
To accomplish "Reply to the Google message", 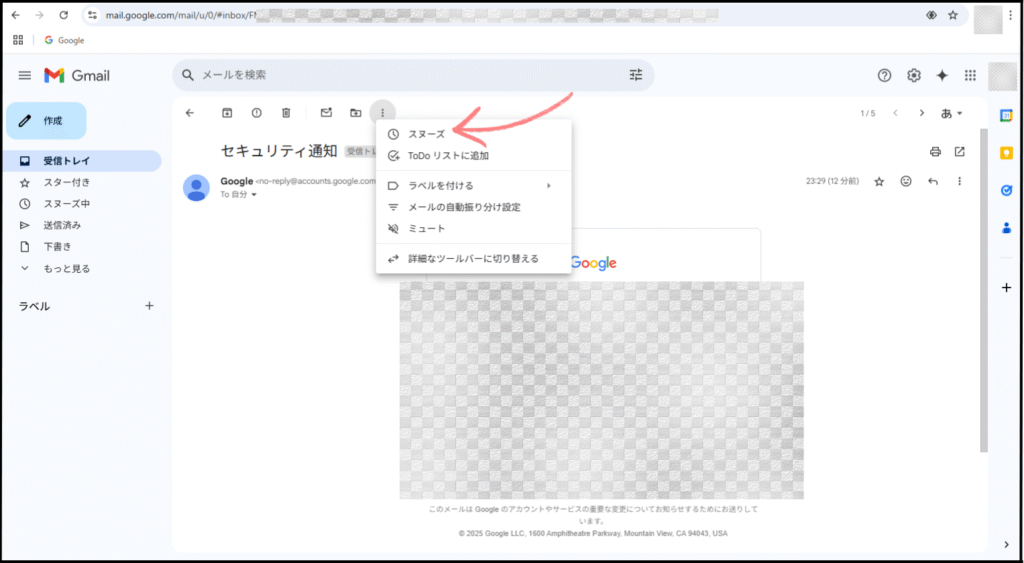I will coord(933,182).
